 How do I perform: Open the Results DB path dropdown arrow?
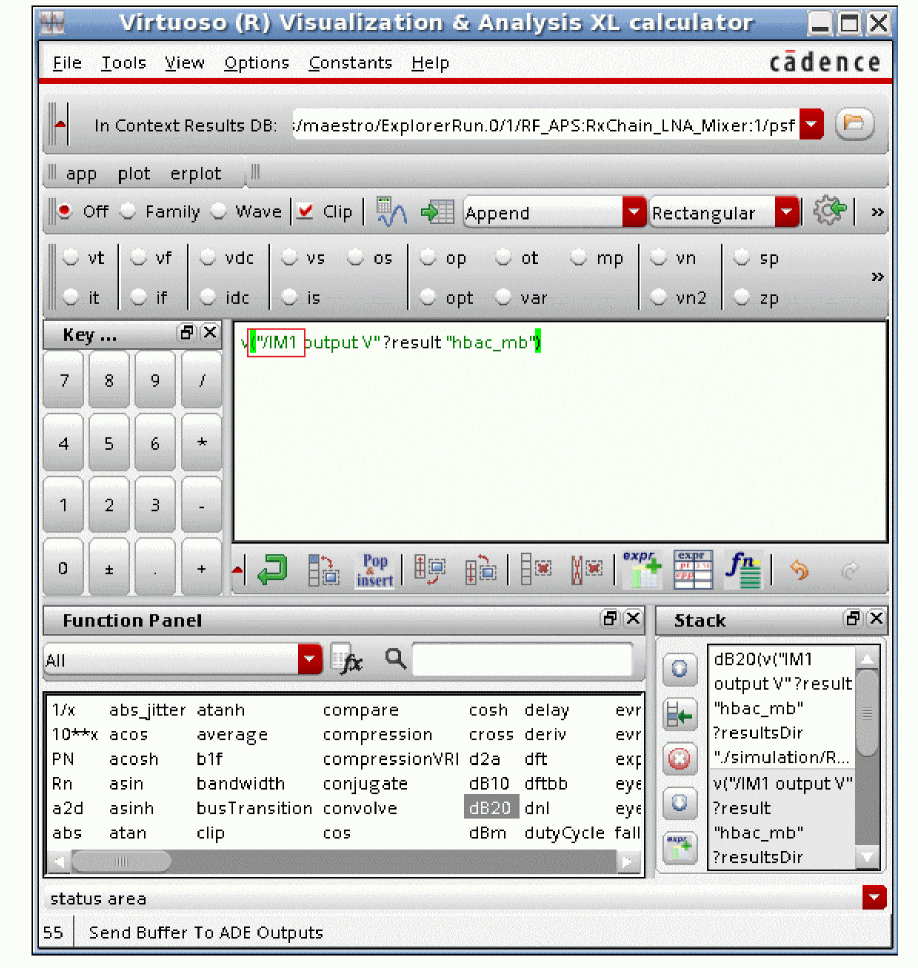coord(812,124)
